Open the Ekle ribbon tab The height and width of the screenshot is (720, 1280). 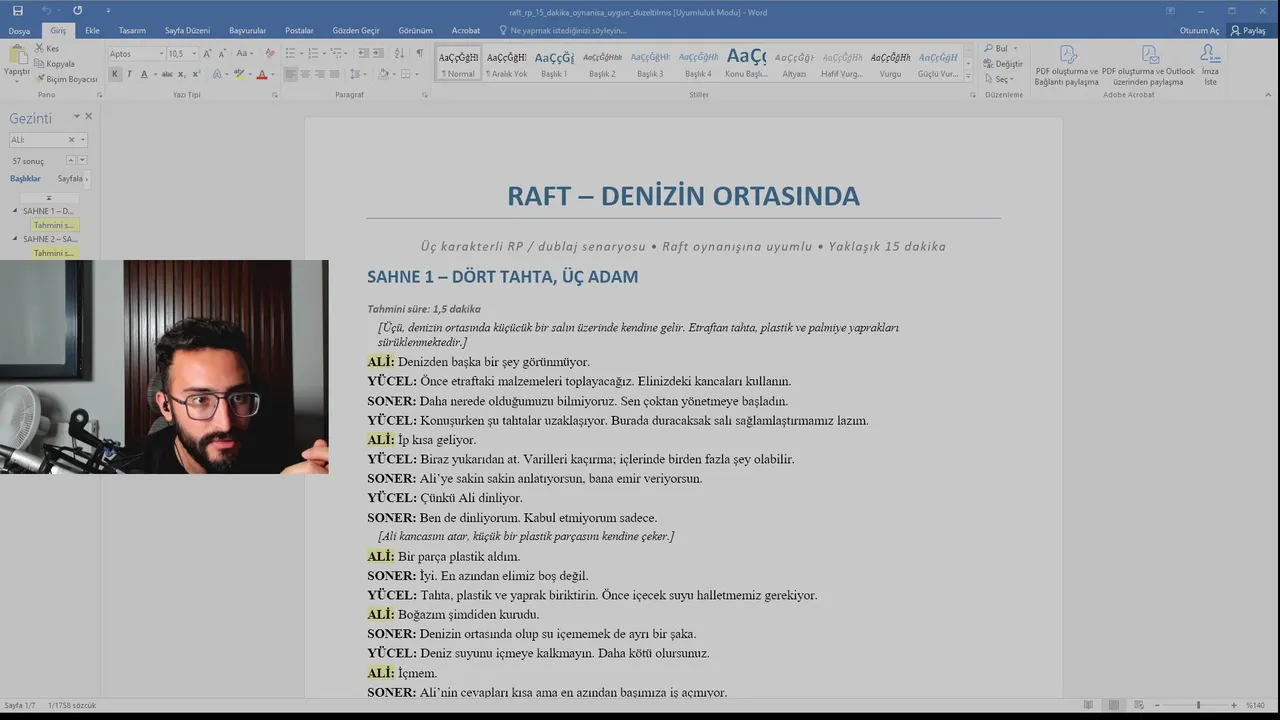[x=92, y=31]
